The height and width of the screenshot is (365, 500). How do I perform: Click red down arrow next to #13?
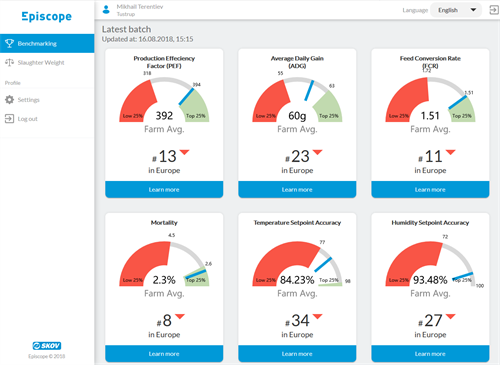coord(184,152)
